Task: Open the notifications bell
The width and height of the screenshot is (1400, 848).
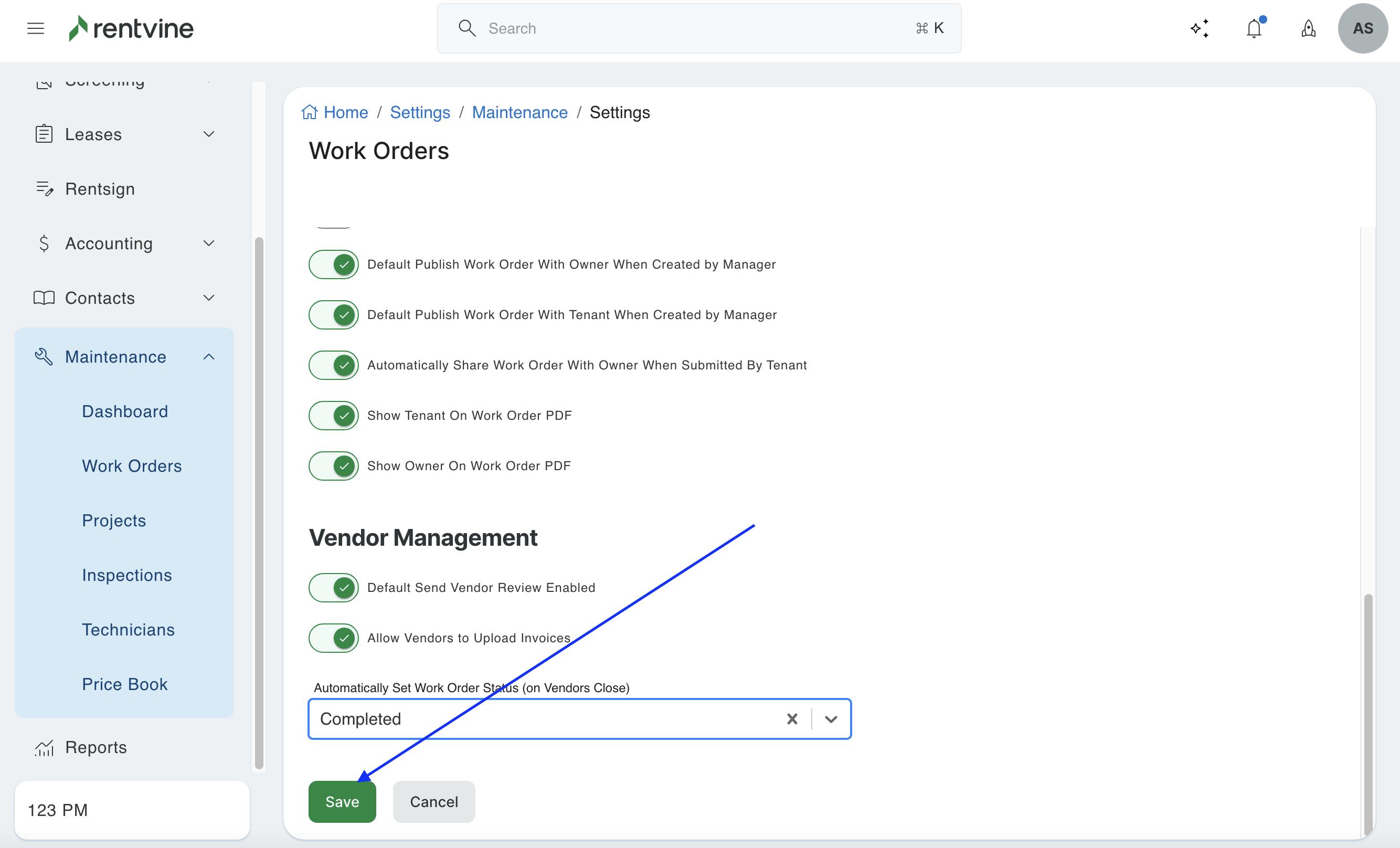Action: pos(1254,28)
